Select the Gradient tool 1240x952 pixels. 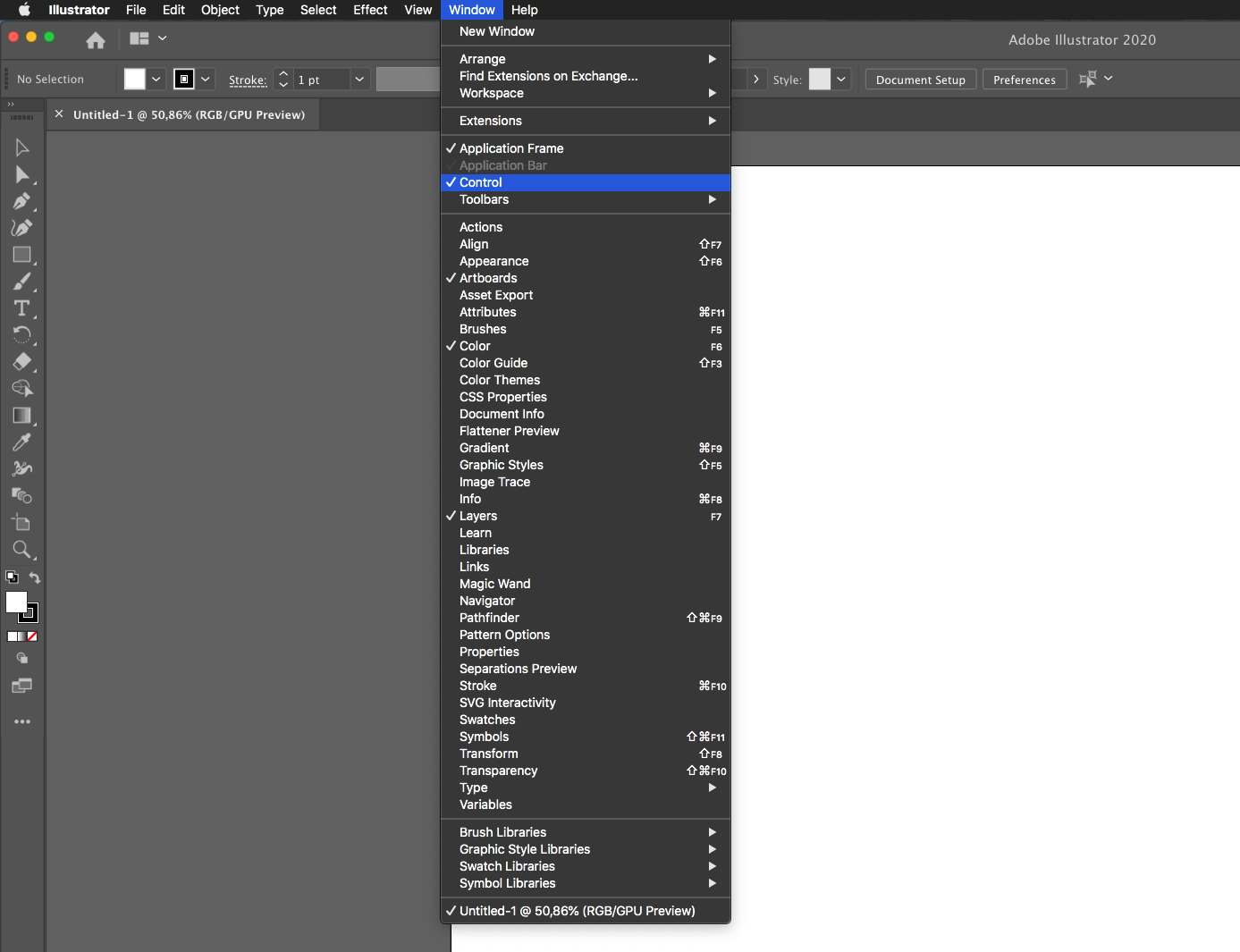[x=22, y=415]
